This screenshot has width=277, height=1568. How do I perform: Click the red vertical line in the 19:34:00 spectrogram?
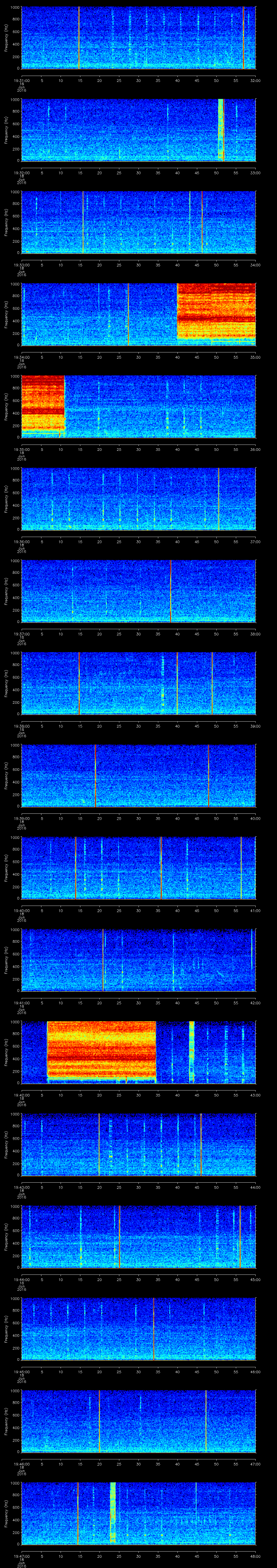pos(128,315)
